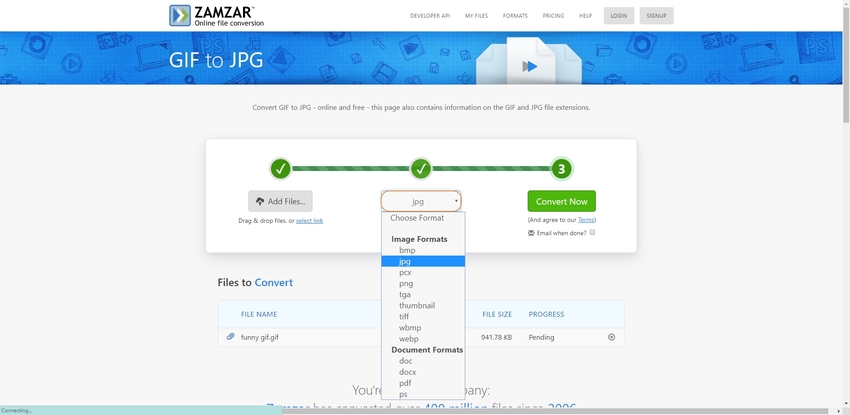Viewport: 850px width, 415px height.
Task: Pick webp in the image formats list
Action: (x=408, y=339)
